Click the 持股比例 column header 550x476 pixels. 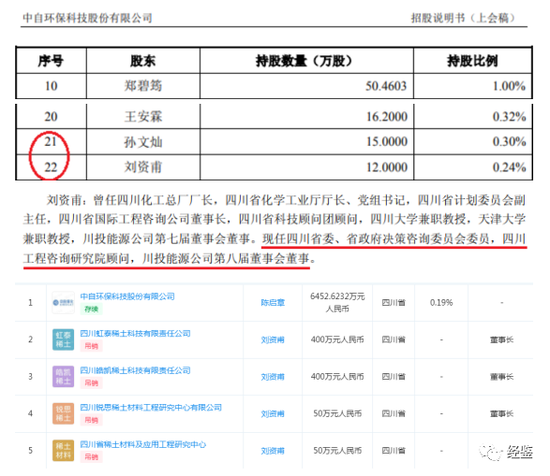coord(472,61)
